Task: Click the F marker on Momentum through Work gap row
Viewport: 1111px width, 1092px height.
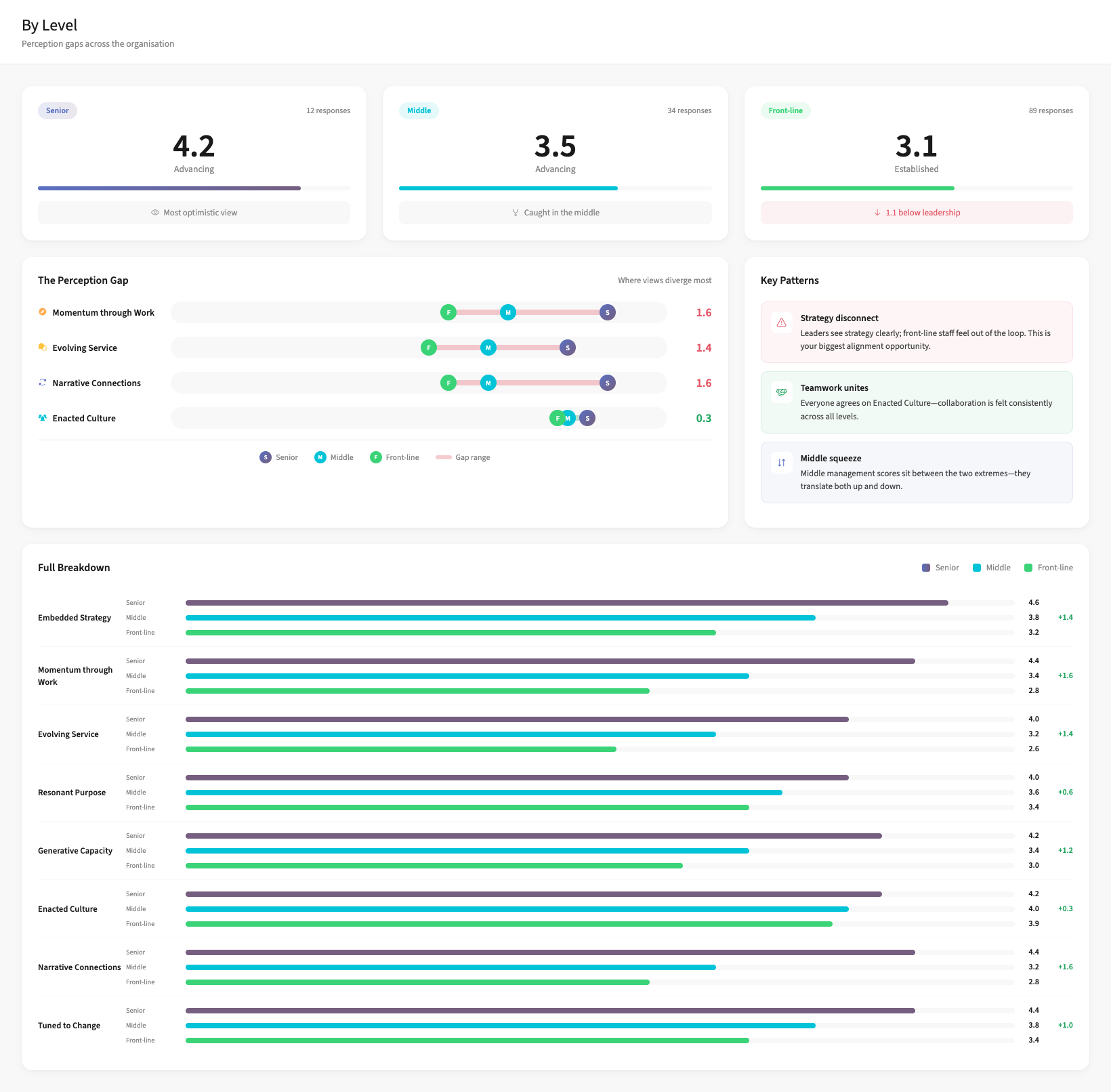Action: (448, 312)
